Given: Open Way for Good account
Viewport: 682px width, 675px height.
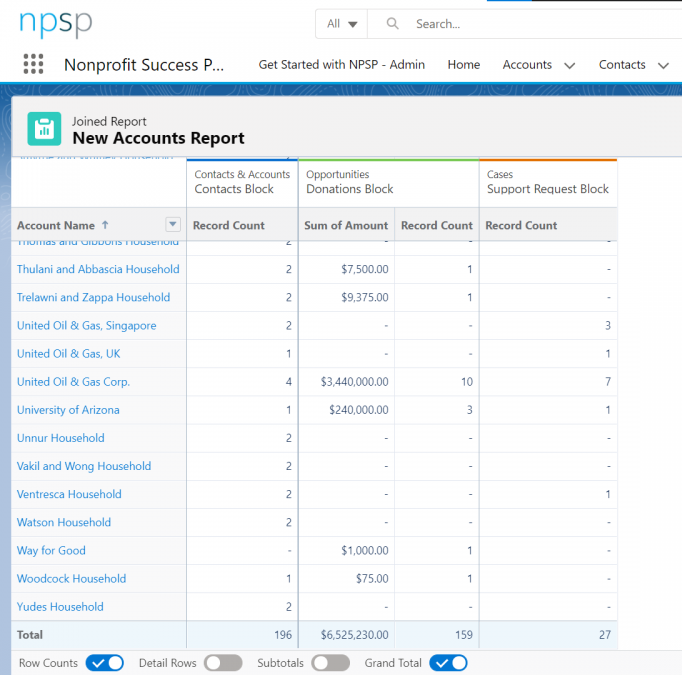Looking at the screenshot, I should tap(51, 551).
